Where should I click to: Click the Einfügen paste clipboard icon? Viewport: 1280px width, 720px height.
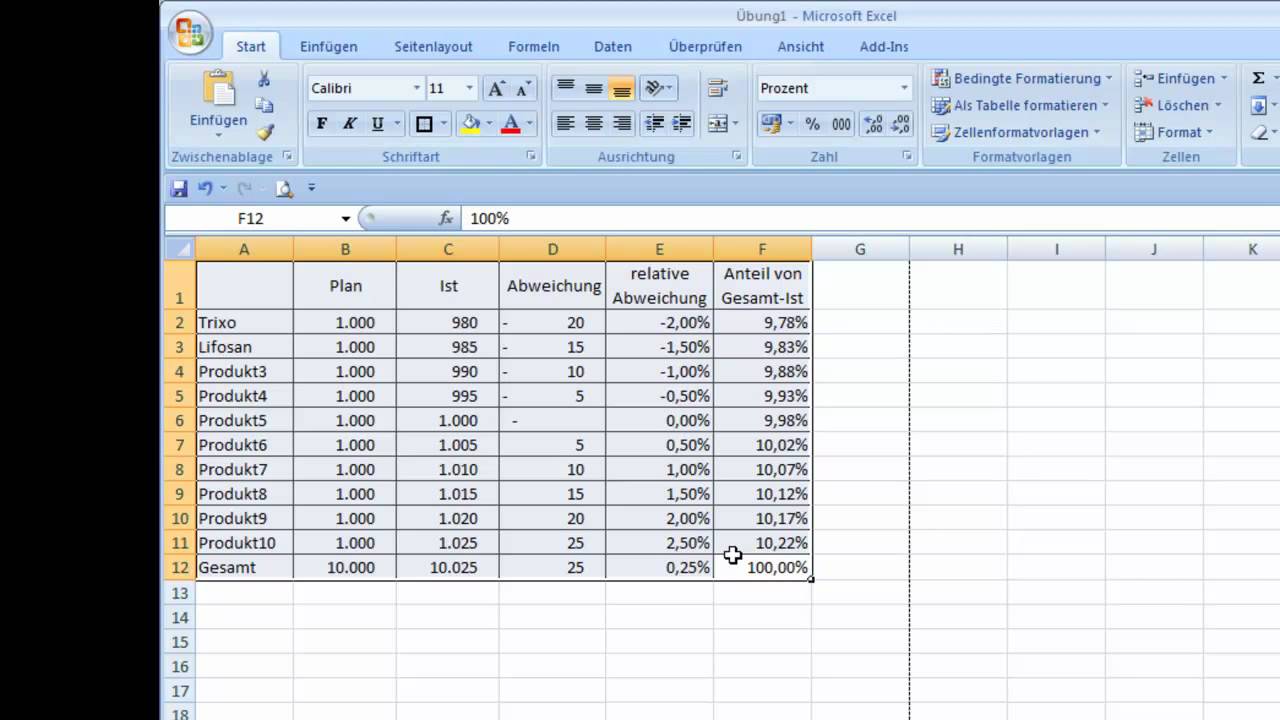coord(218,90)
